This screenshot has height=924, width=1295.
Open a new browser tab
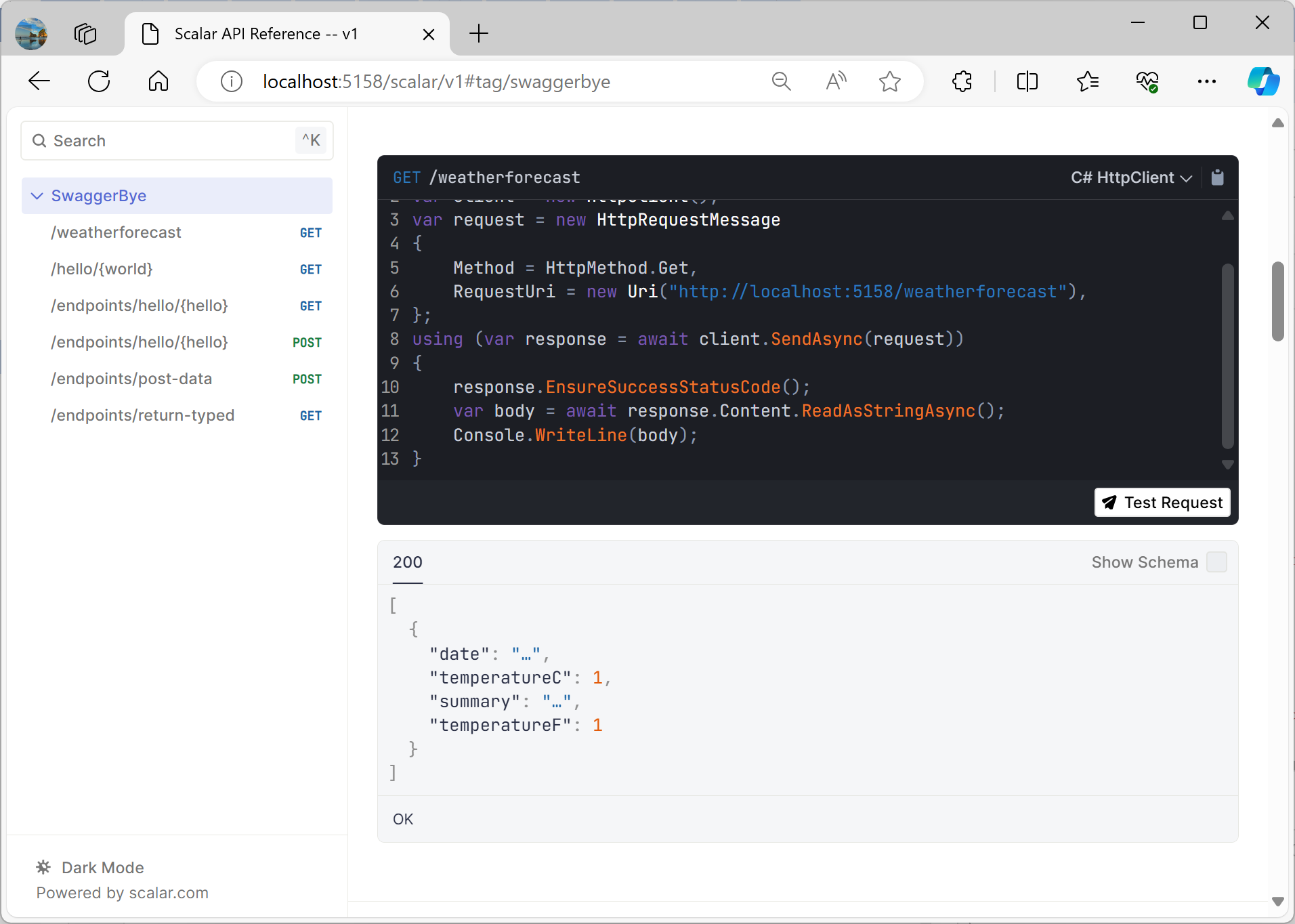point(479,33)
